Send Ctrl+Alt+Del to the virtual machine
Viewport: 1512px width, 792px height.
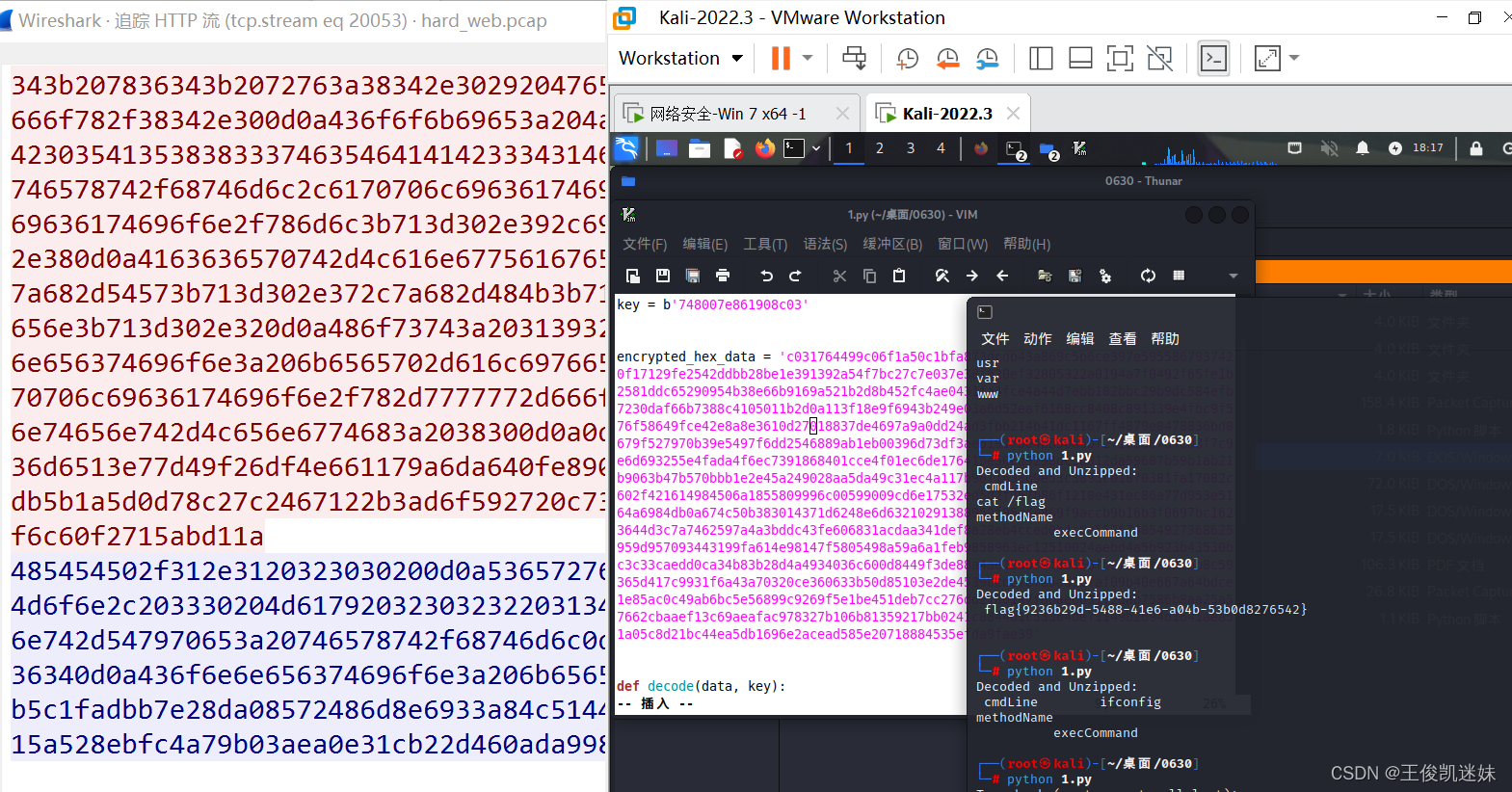coord(854,59)
